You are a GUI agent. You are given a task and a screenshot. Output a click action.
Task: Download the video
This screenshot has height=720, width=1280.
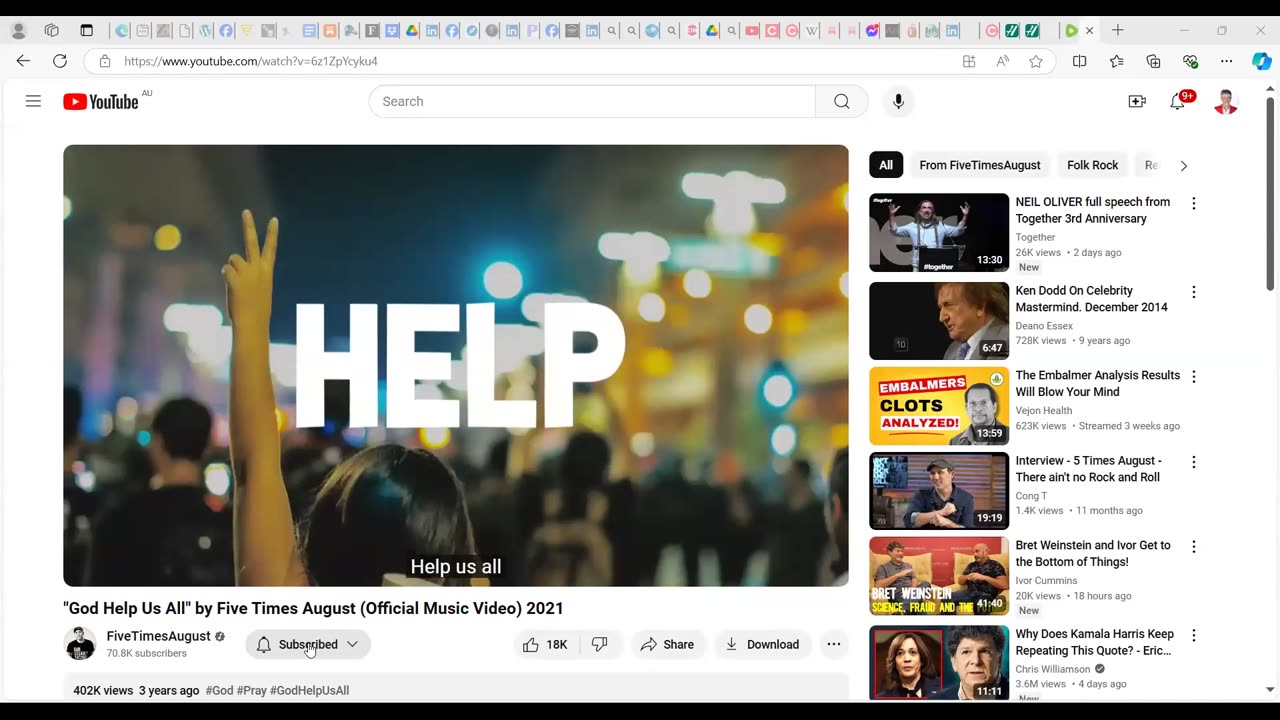(762, 644)
